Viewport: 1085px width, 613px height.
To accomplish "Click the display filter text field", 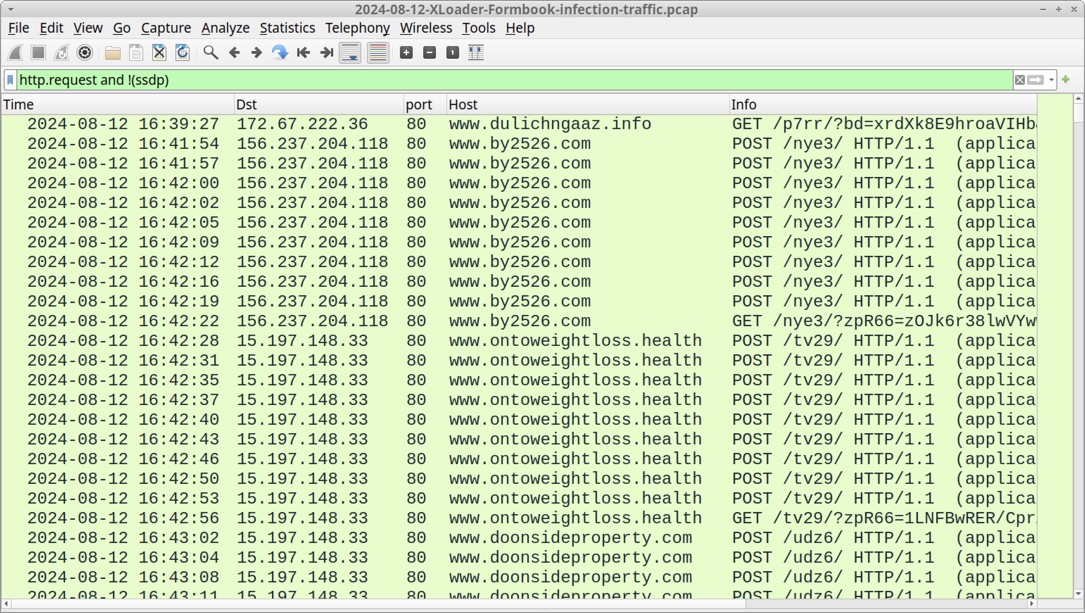I will click(515, 80).
